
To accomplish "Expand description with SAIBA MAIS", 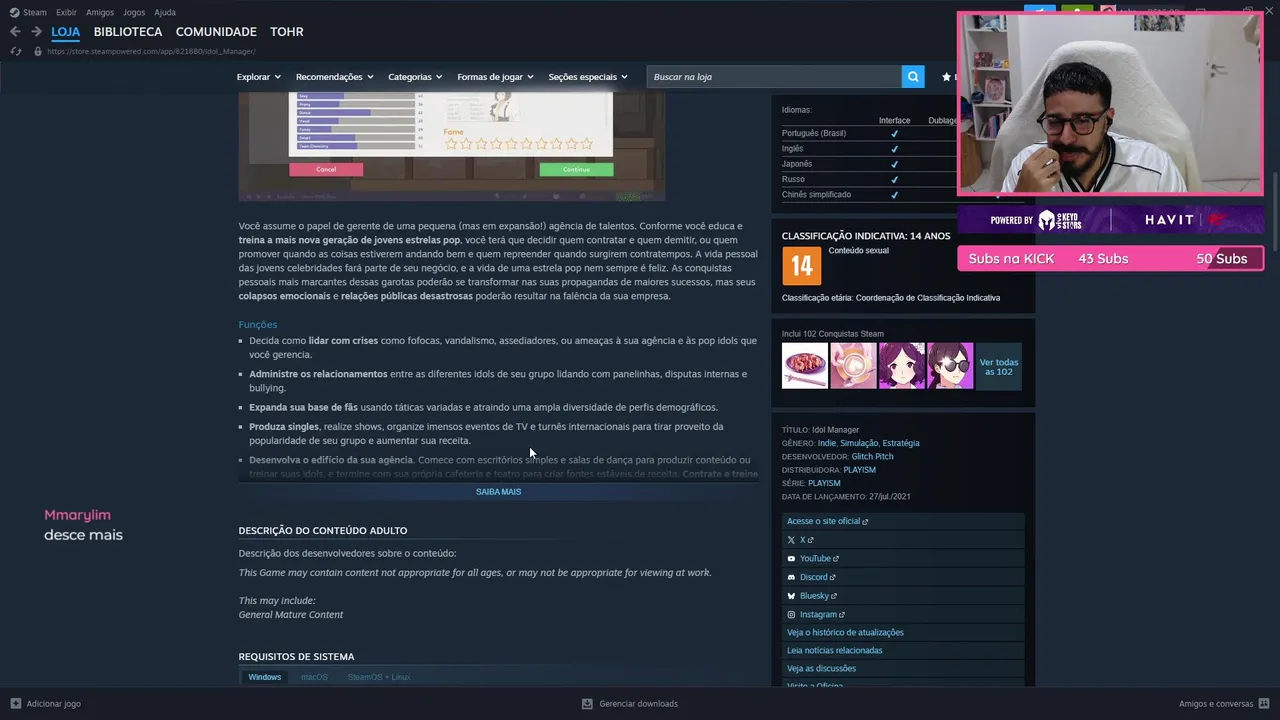I will tap(498, 492).
